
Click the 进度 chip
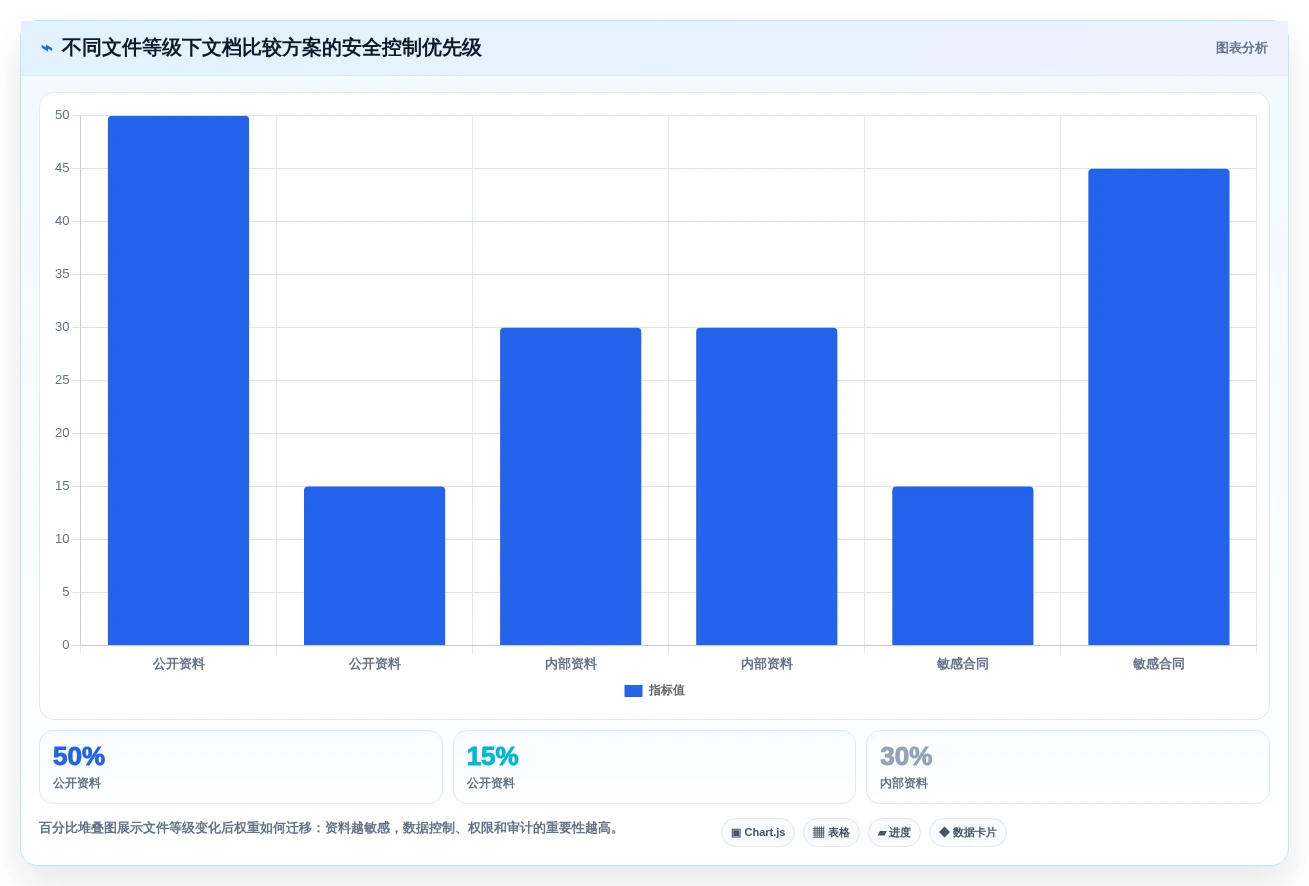pos(894,833)
